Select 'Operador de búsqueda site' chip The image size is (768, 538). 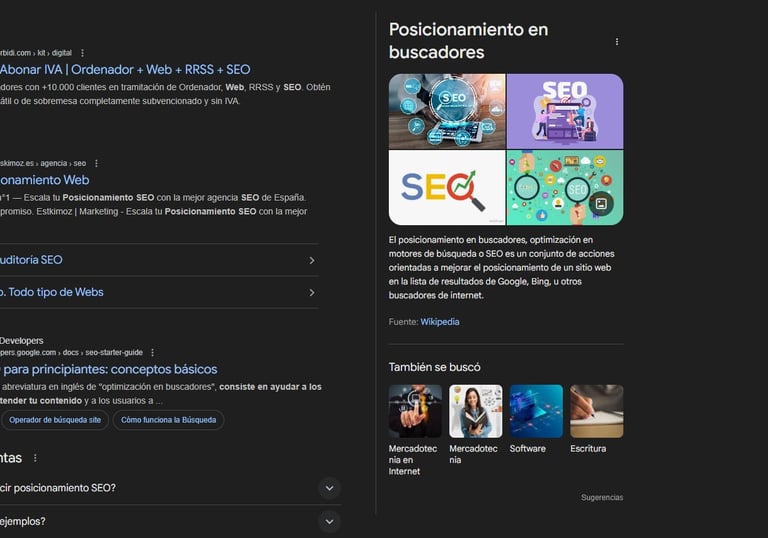click(x=54, y=420)
